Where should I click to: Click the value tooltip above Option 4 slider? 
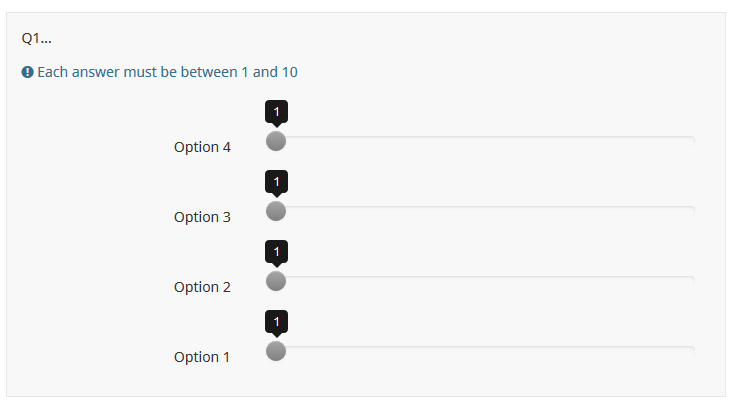coord(276,111)
